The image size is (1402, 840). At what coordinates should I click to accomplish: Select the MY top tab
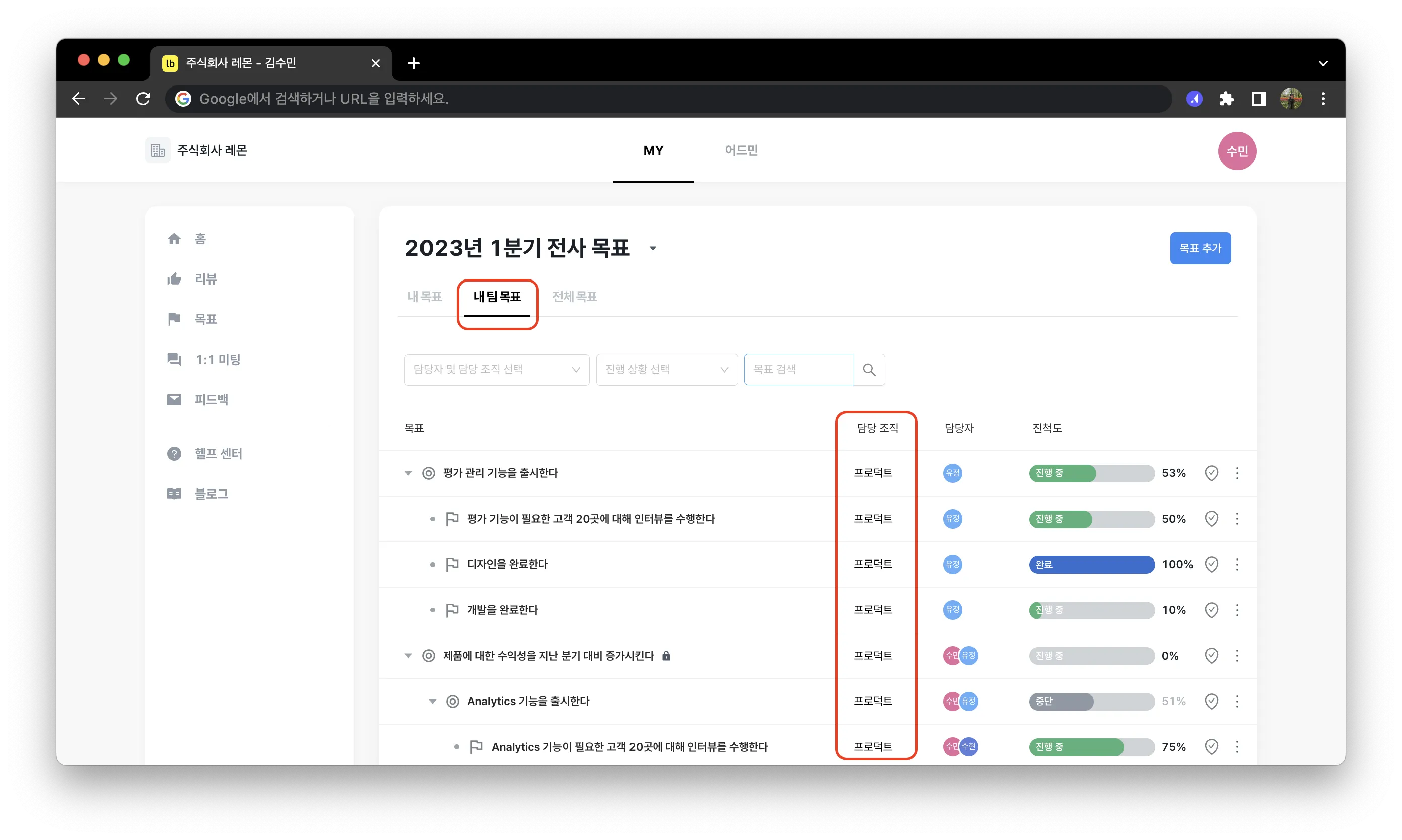click(653, 150)
